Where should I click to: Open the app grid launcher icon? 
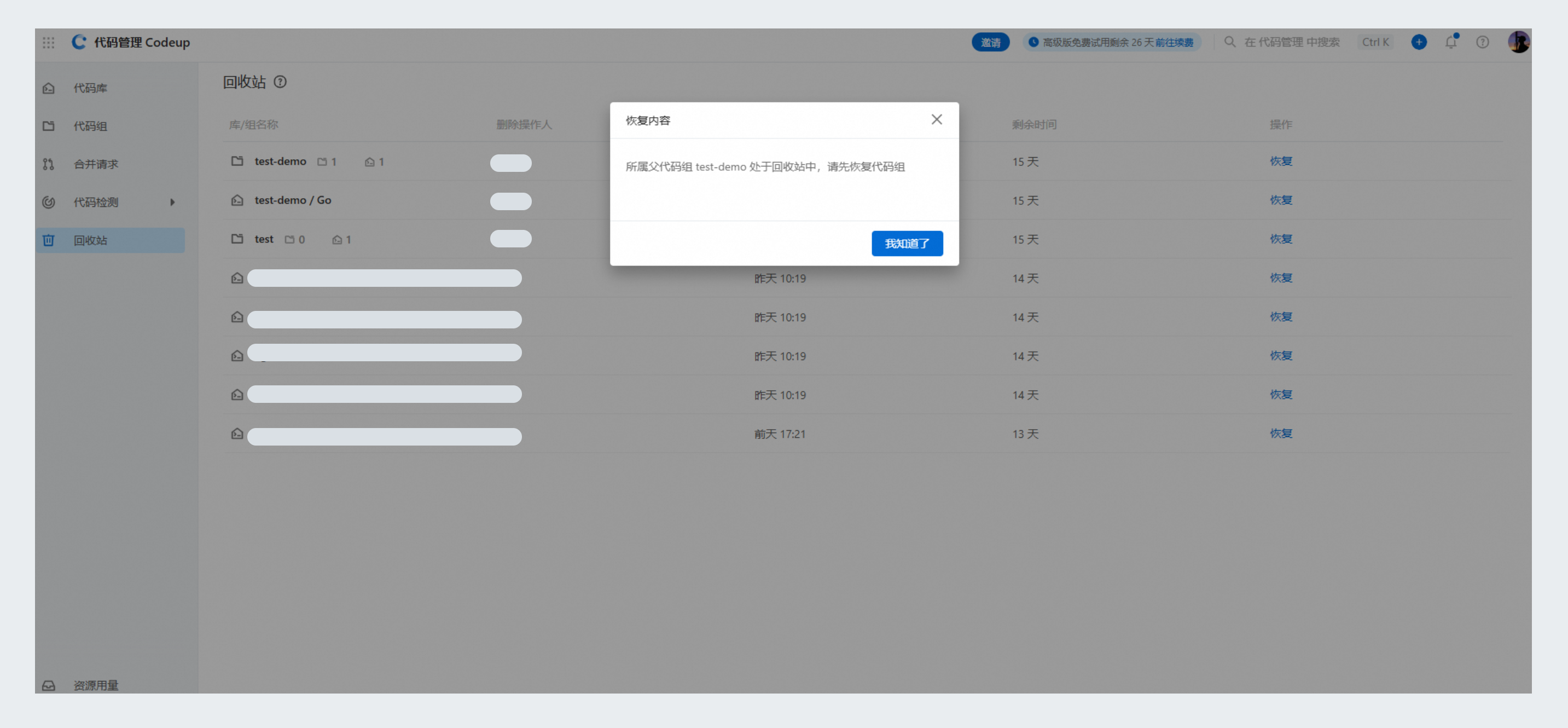[x=49, y=42]
